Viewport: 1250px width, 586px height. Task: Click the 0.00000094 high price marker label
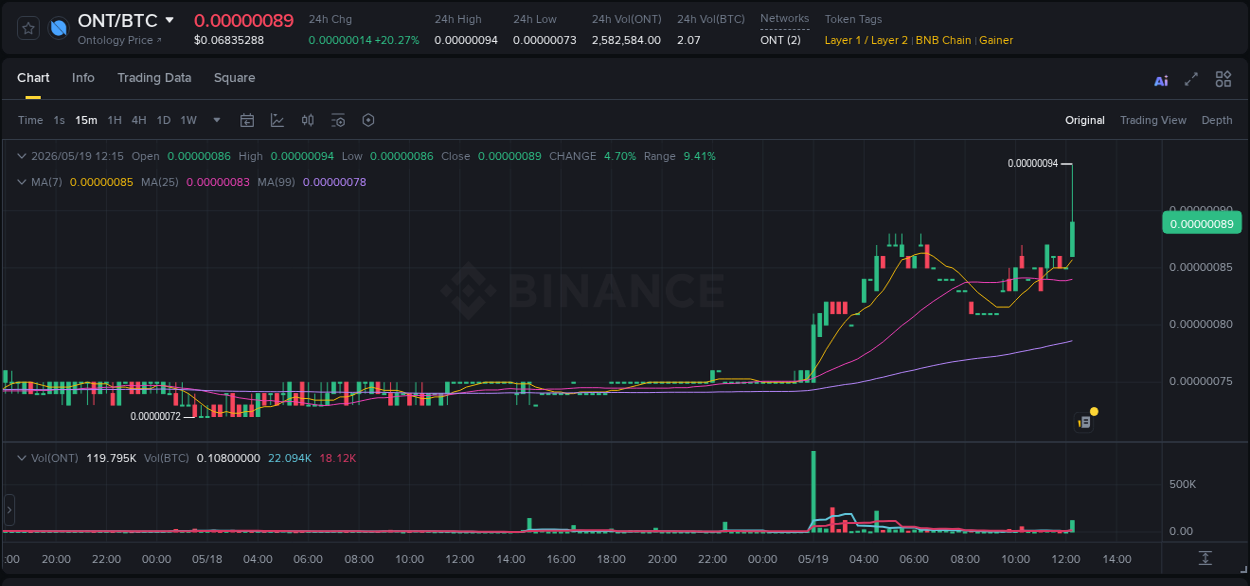[x=1033, y=163]
